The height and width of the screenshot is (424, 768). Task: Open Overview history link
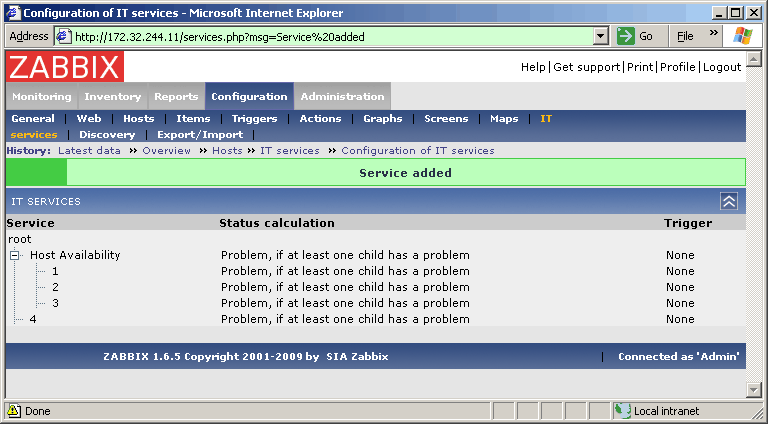(167, 151)
